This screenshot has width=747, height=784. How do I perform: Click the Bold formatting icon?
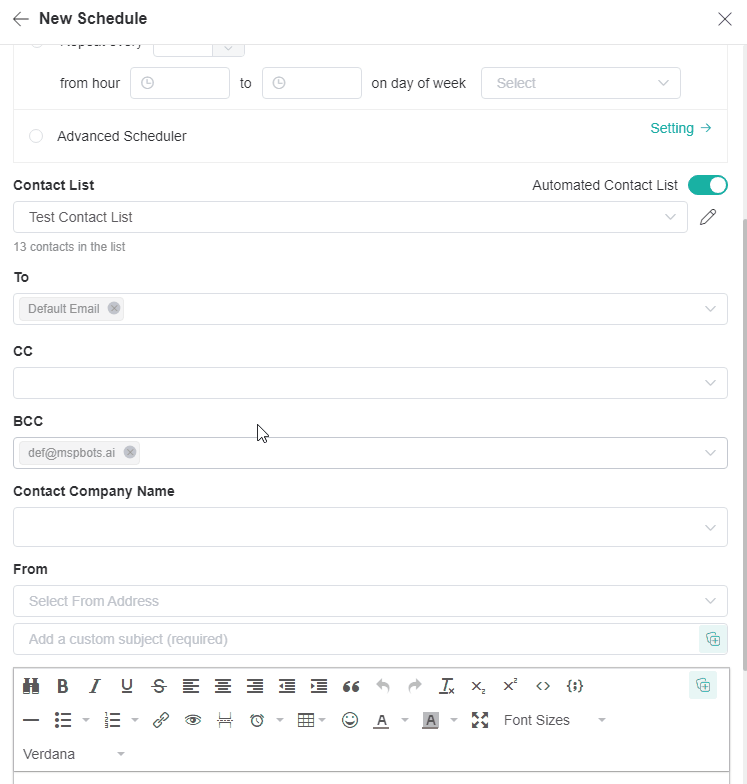63,686
